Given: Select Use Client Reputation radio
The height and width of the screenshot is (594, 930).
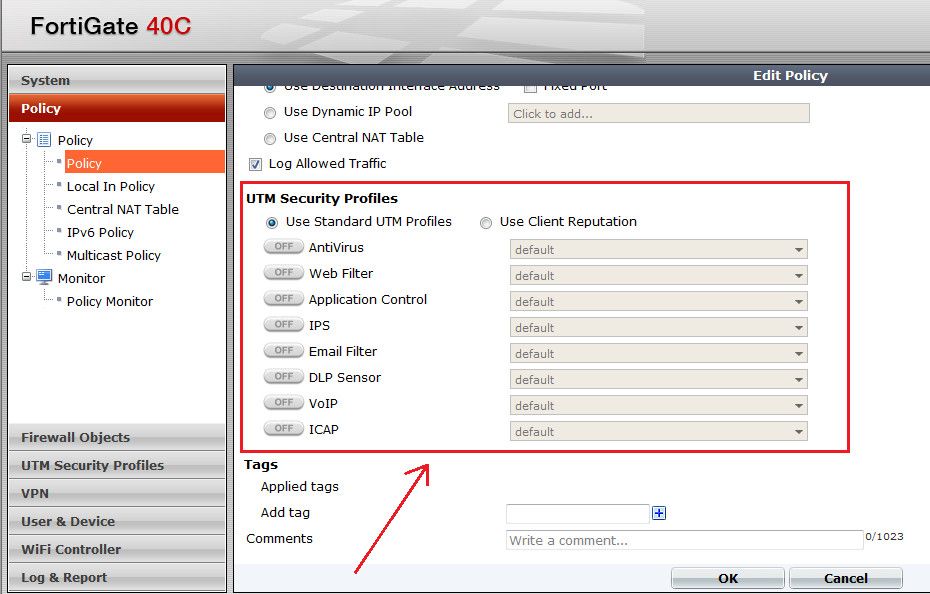Looking at the screenshot, I should (486, 223).
